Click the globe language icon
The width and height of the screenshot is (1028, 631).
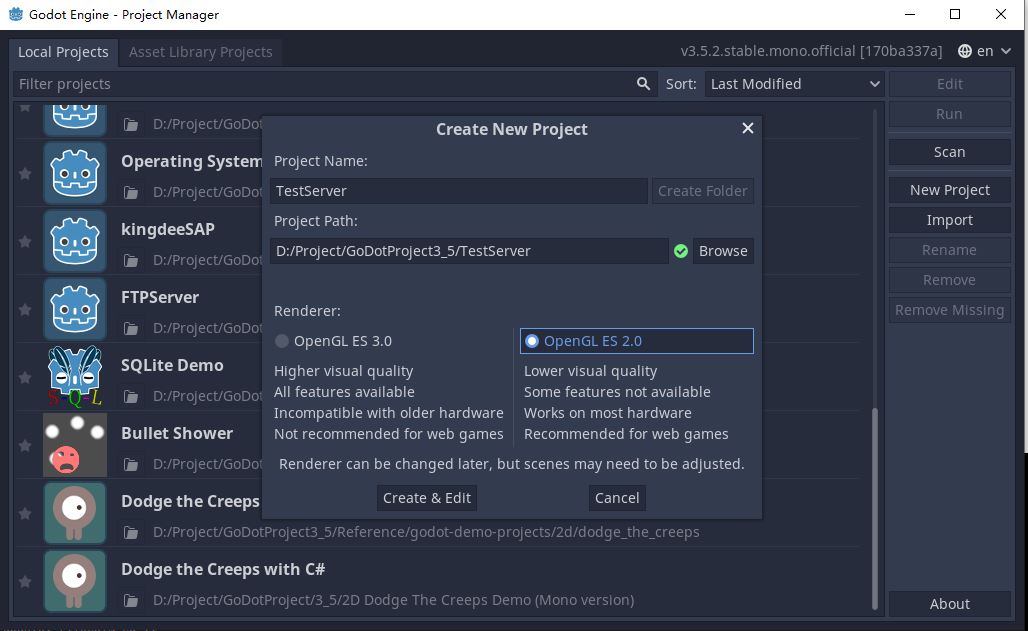pos(964,51)
